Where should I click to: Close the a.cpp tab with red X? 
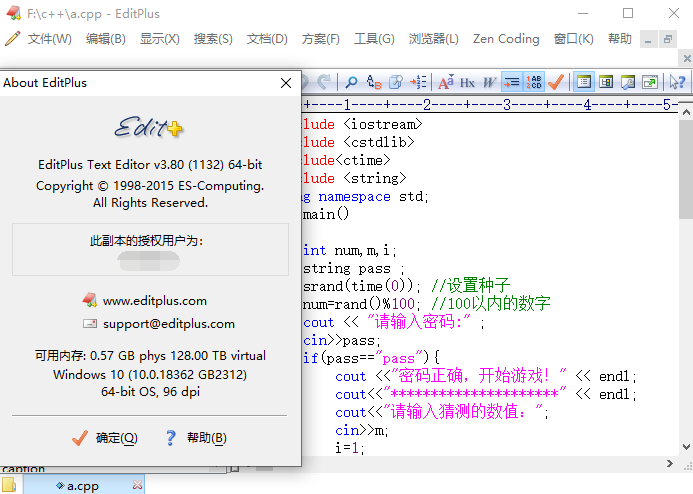coord(137,485)
